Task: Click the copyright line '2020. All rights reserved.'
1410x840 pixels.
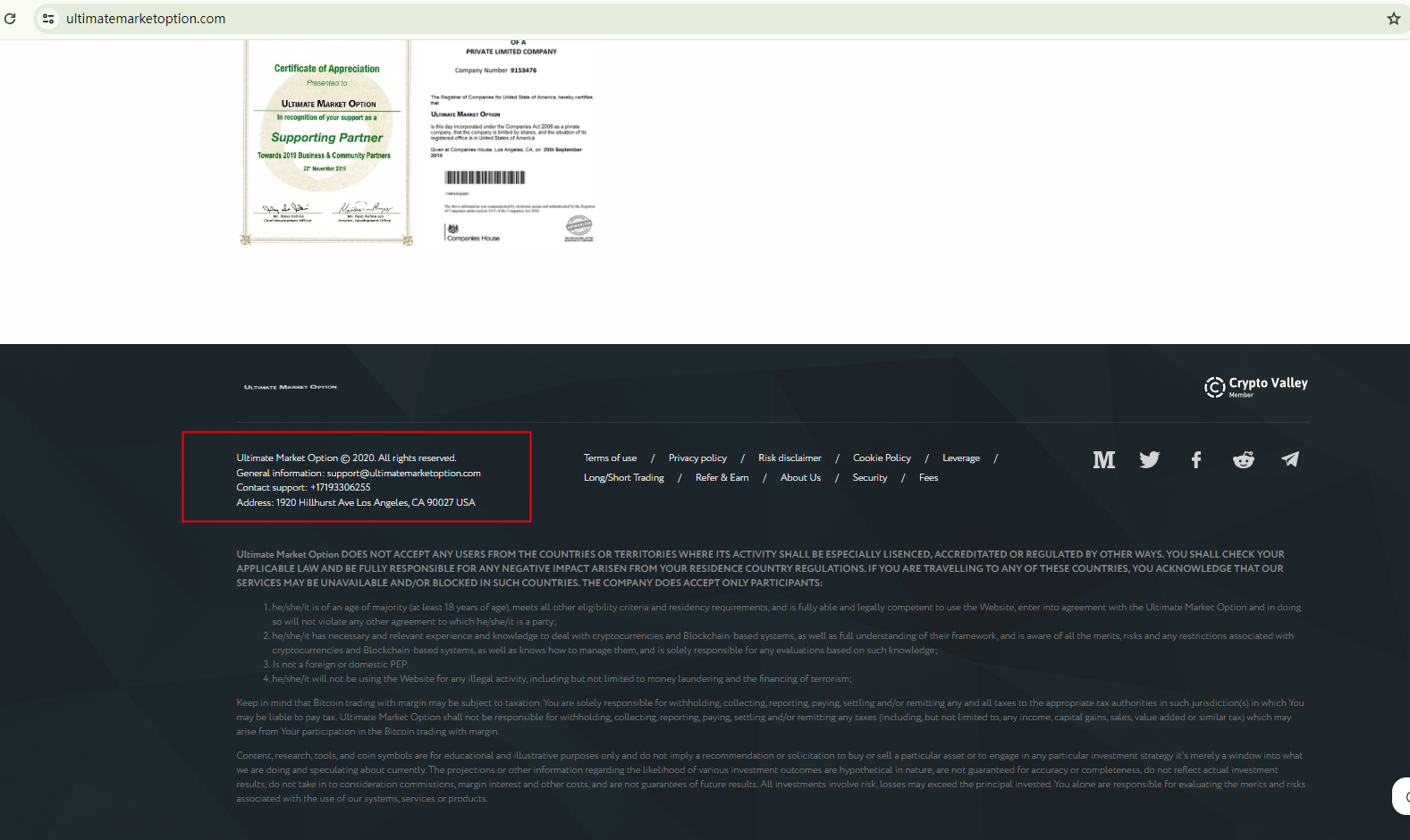Action: 347,458
